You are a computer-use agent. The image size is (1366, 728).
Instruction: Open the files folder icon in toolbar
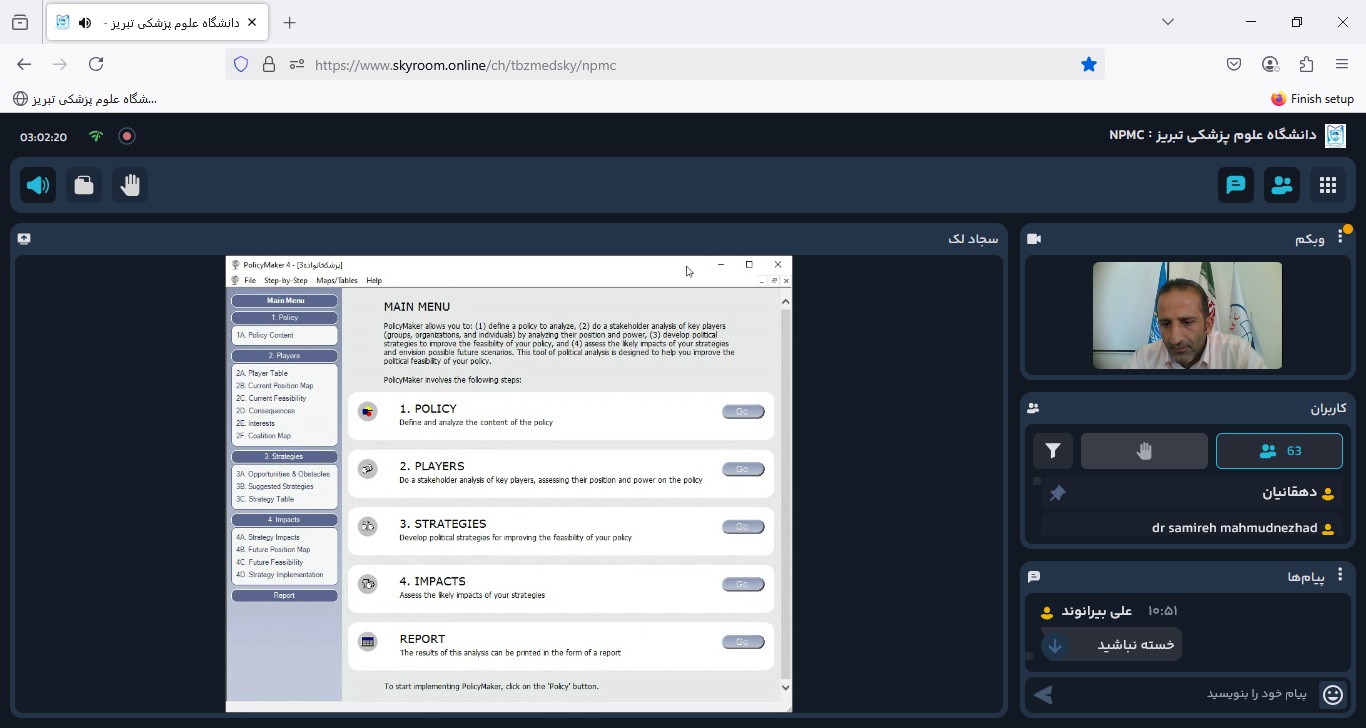point(84,185)
